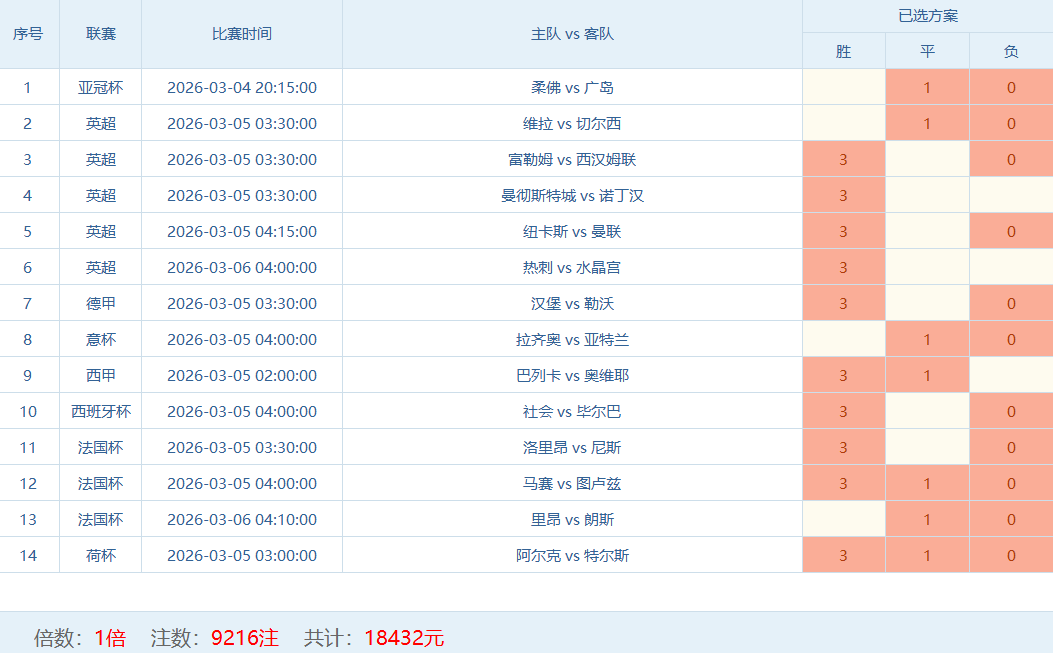Toggle the win pick for 汉堡 vs 勒沃
This screenshot has width=1053, height=653.
[843, 303]
